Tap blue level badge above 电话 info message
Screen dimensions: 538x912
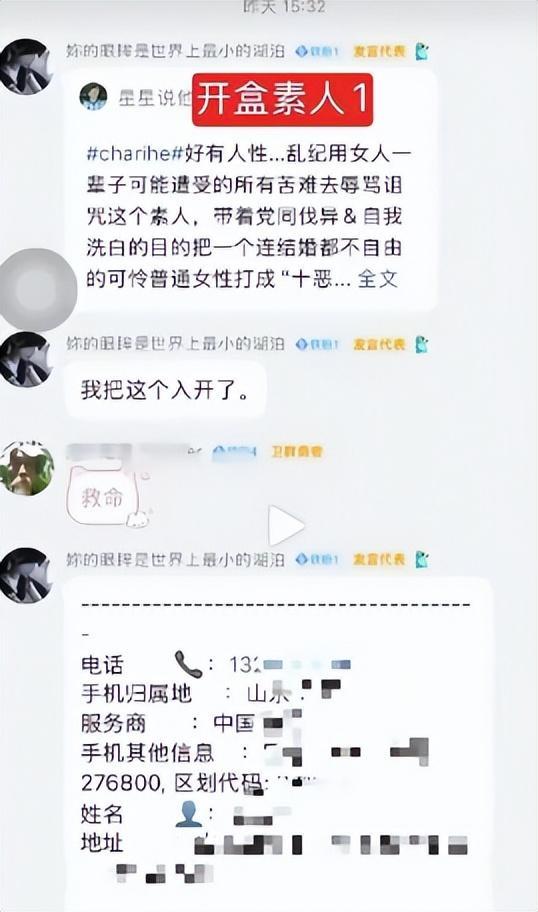[x=317, y=560]
